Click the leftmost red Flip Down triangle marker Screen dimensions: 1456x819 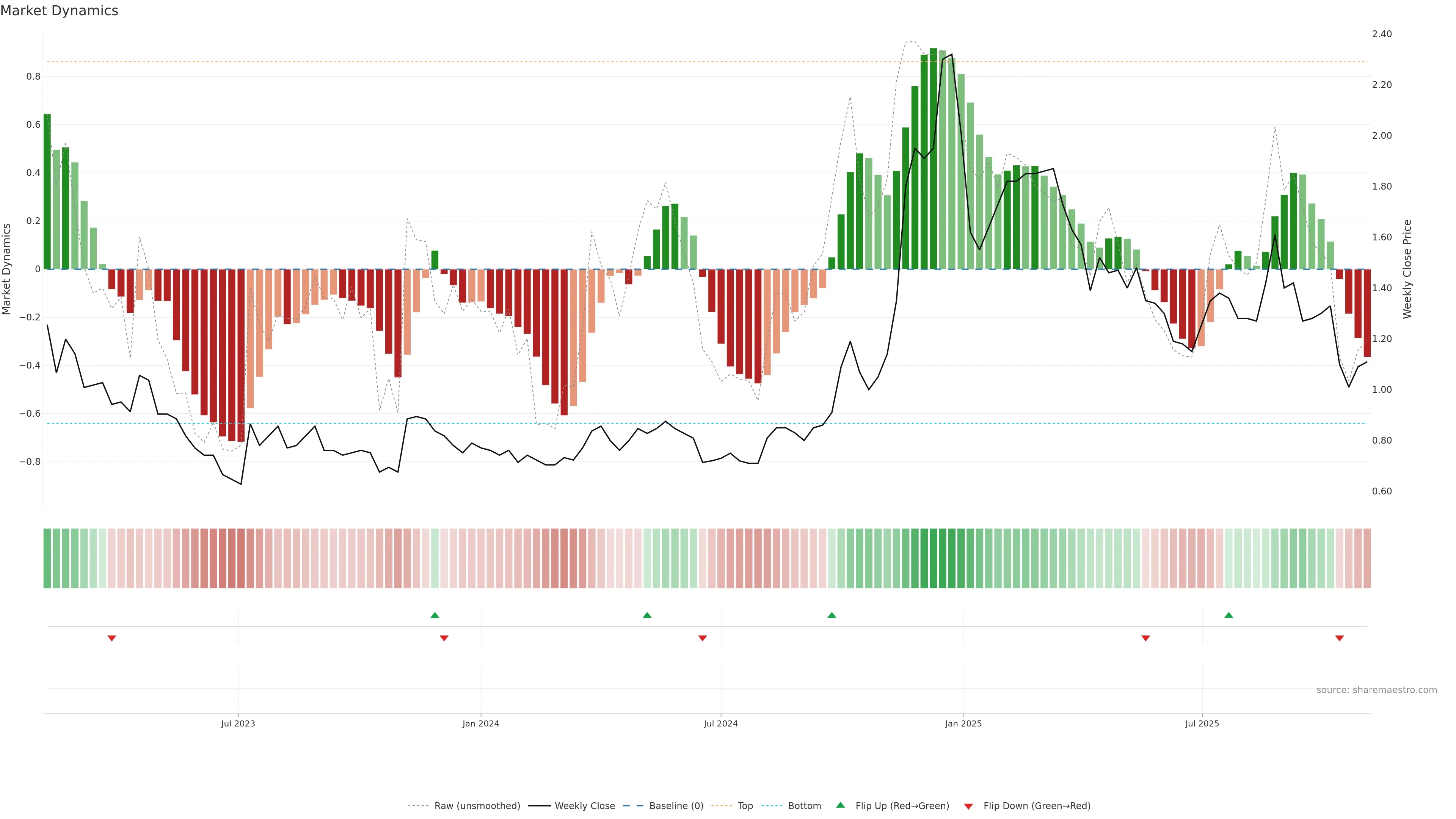click(112, 638)
